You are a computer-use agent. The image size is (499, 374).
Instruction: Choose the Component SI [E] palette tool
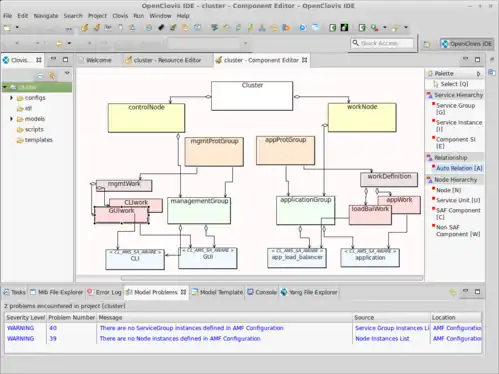click(x=454, y=143)
